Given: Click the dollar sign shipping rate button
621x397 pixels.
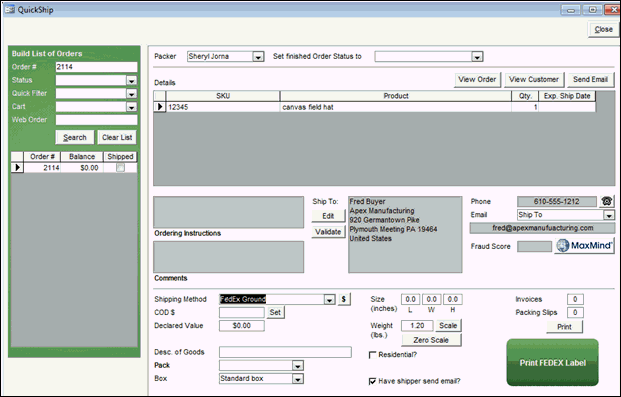Looking at the screenshot, I should (x=344, y=299).
